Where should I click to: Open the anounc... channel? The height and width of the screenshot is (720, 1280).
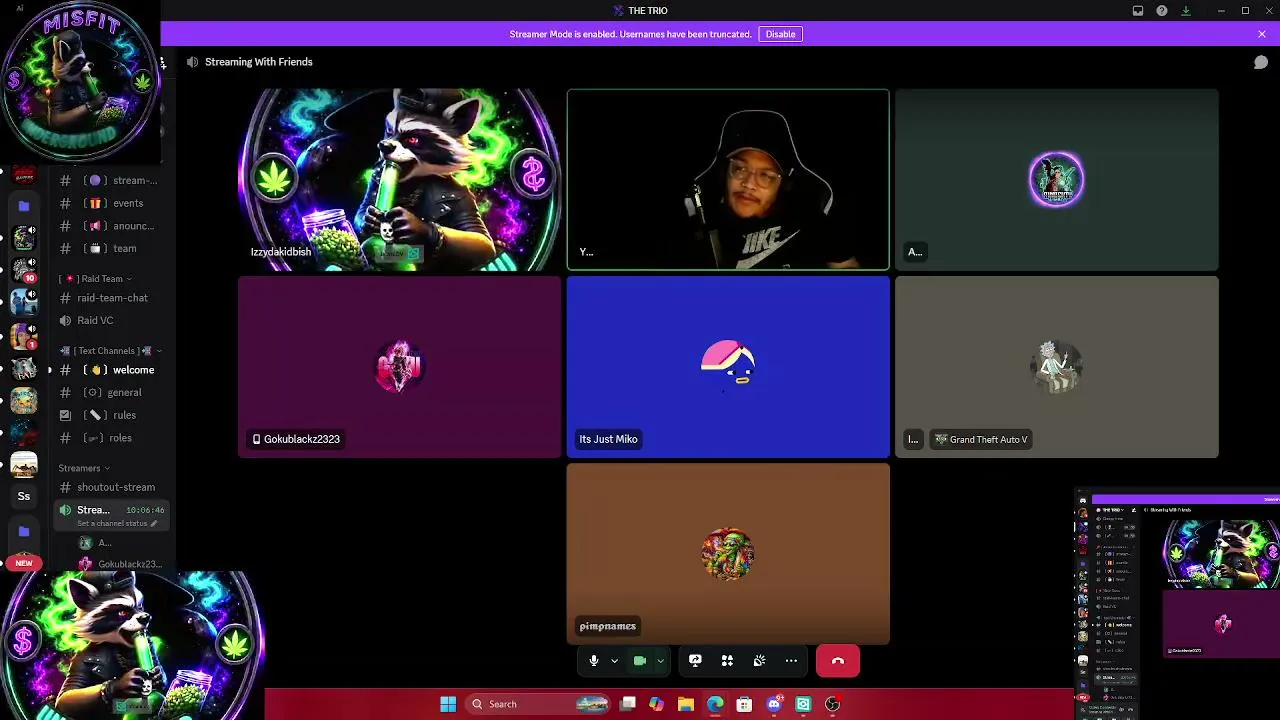[110, 226]
